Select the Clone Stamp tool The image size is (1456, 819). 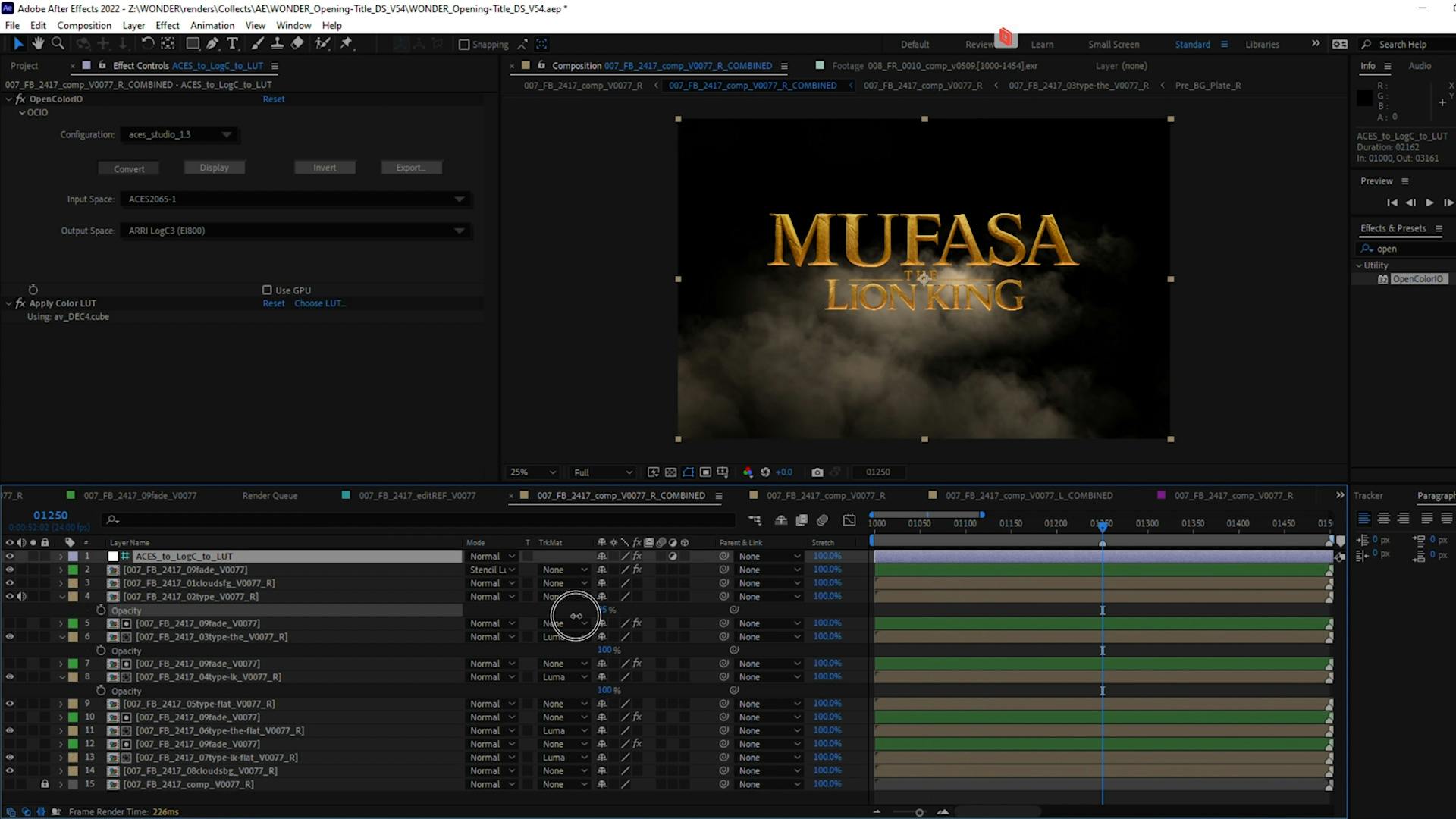pyautogui.click(x=278, y=44)
